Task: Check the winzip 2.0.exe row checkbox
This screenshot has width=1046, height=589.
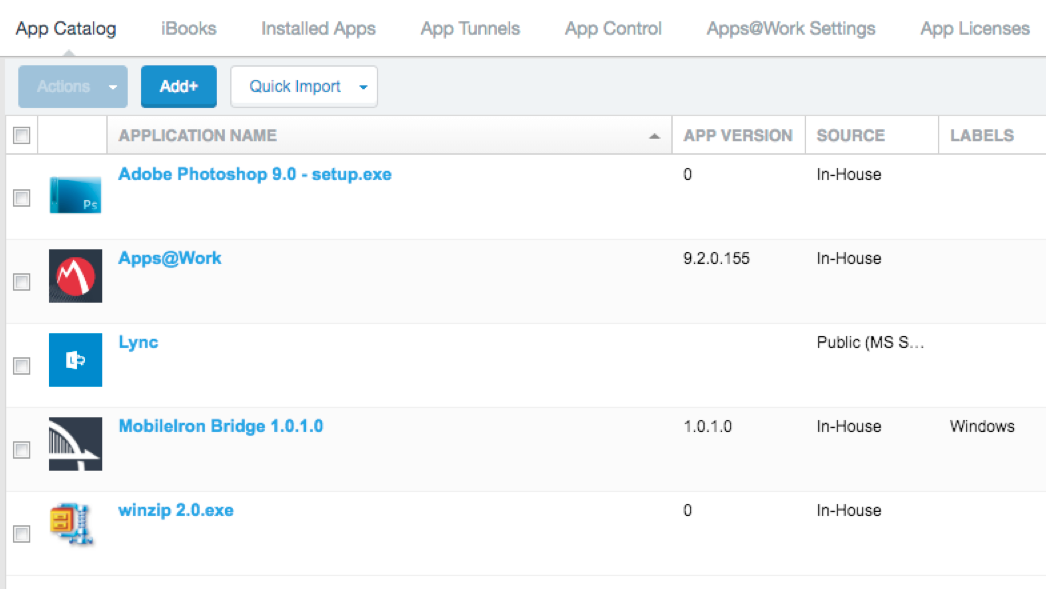Action: 22,534
